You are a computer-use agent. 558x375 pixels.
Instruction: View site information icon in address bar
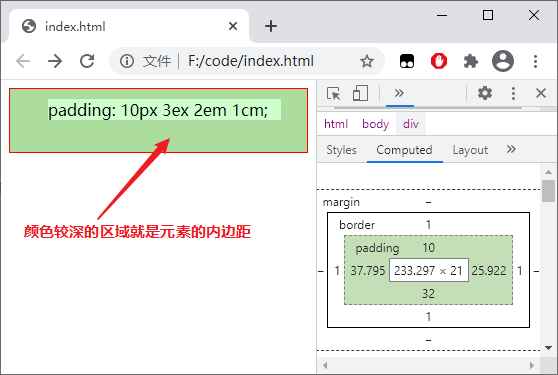127,61
